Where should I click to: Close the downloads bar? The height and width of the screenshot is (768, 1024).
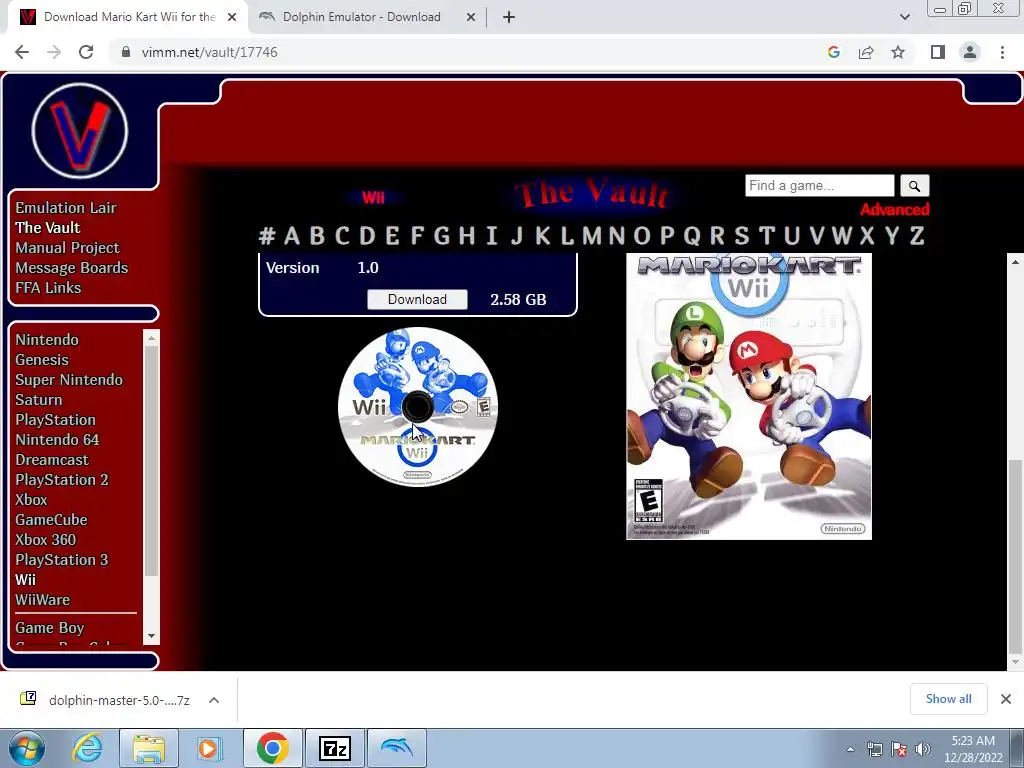coord(1006,699)
